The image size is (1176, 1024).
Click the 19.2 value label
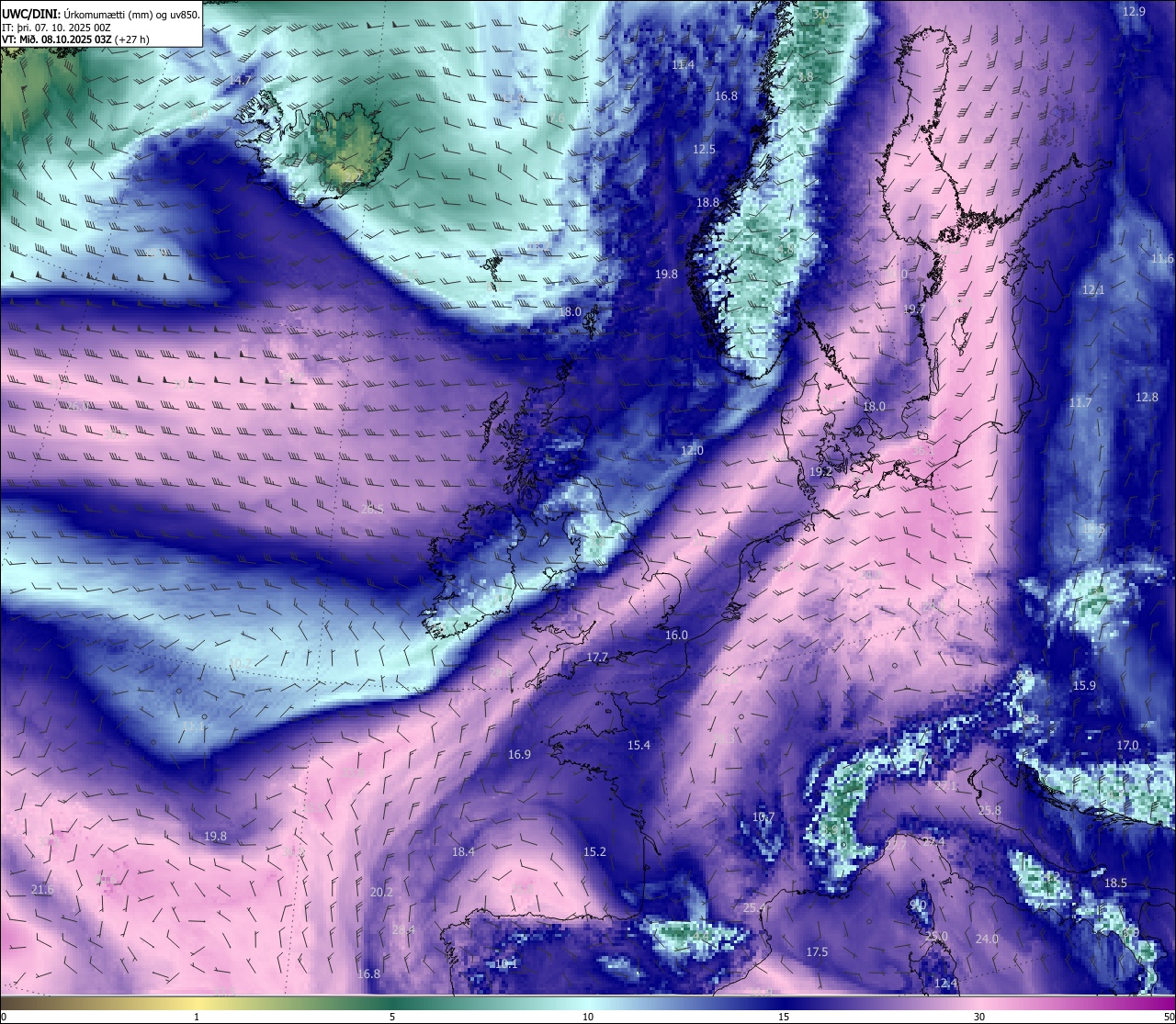[820, 471]
